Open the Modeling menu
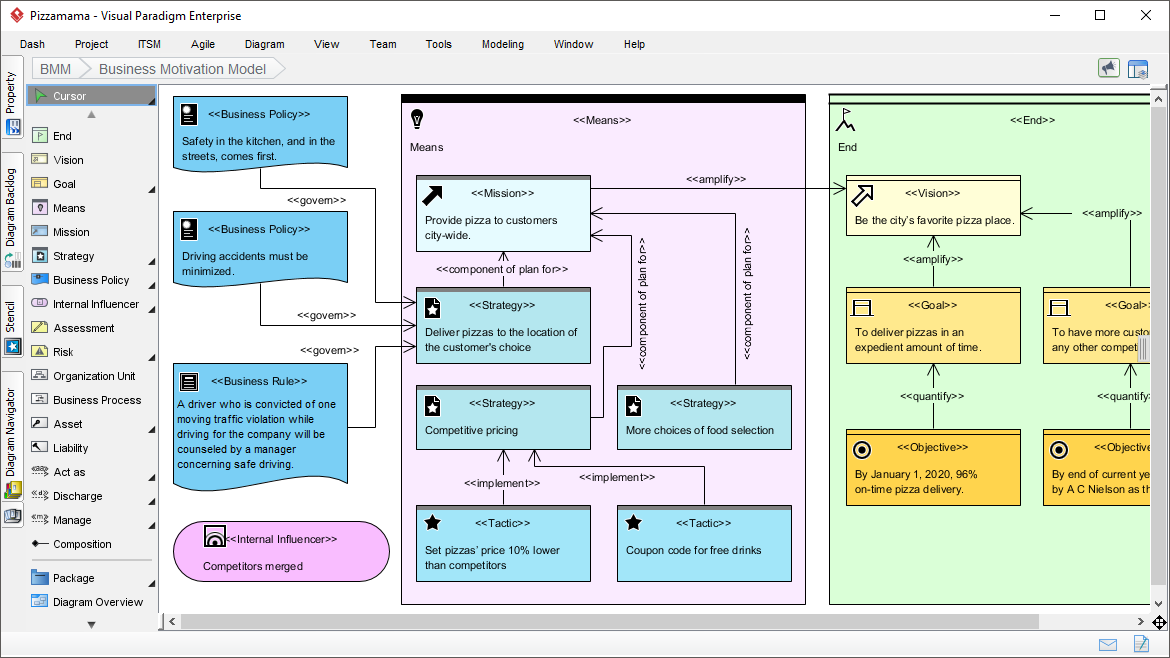This screenshot has width=1170, height=658. [502, 44]
